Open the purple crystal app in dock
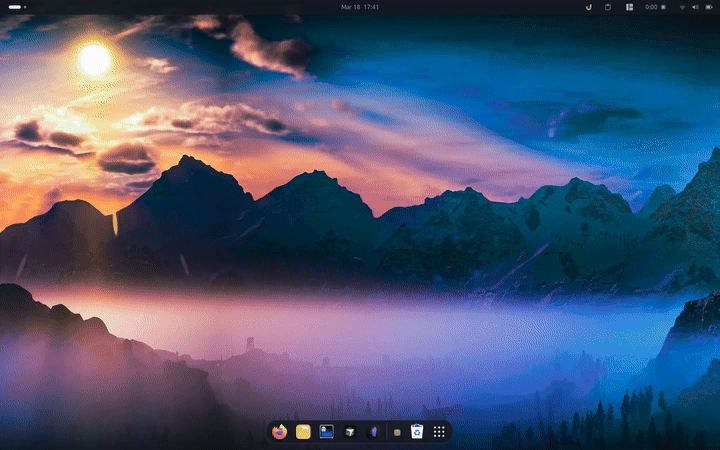720x450 pixels. pos(373,432)
